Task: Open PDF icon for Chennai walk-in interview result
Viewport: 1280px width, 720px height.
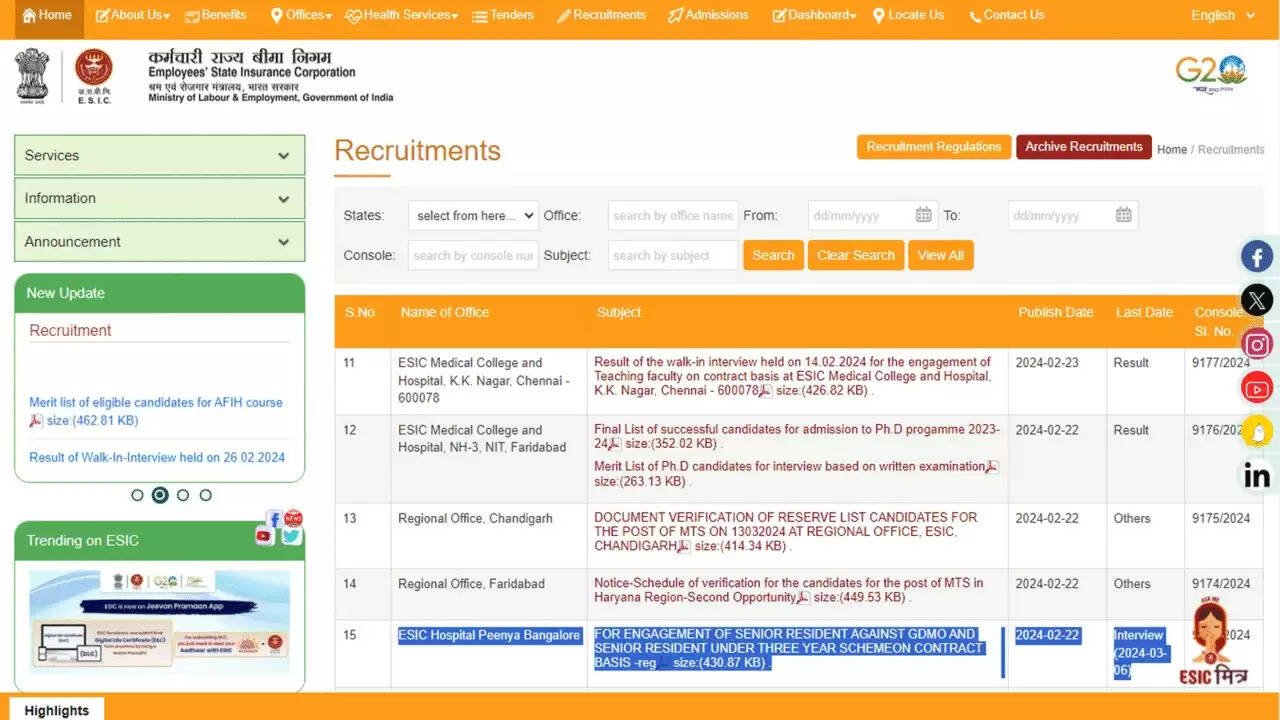Action: (765, 391)
